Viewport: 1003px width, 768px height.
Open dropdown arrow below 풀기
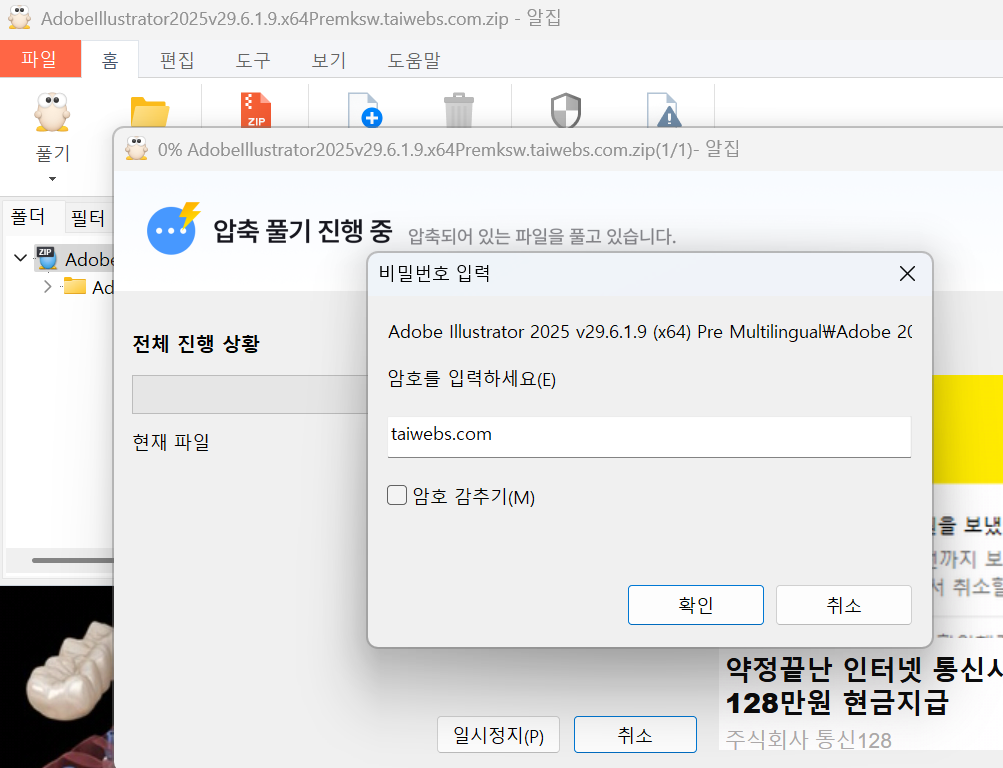(52, 179)
